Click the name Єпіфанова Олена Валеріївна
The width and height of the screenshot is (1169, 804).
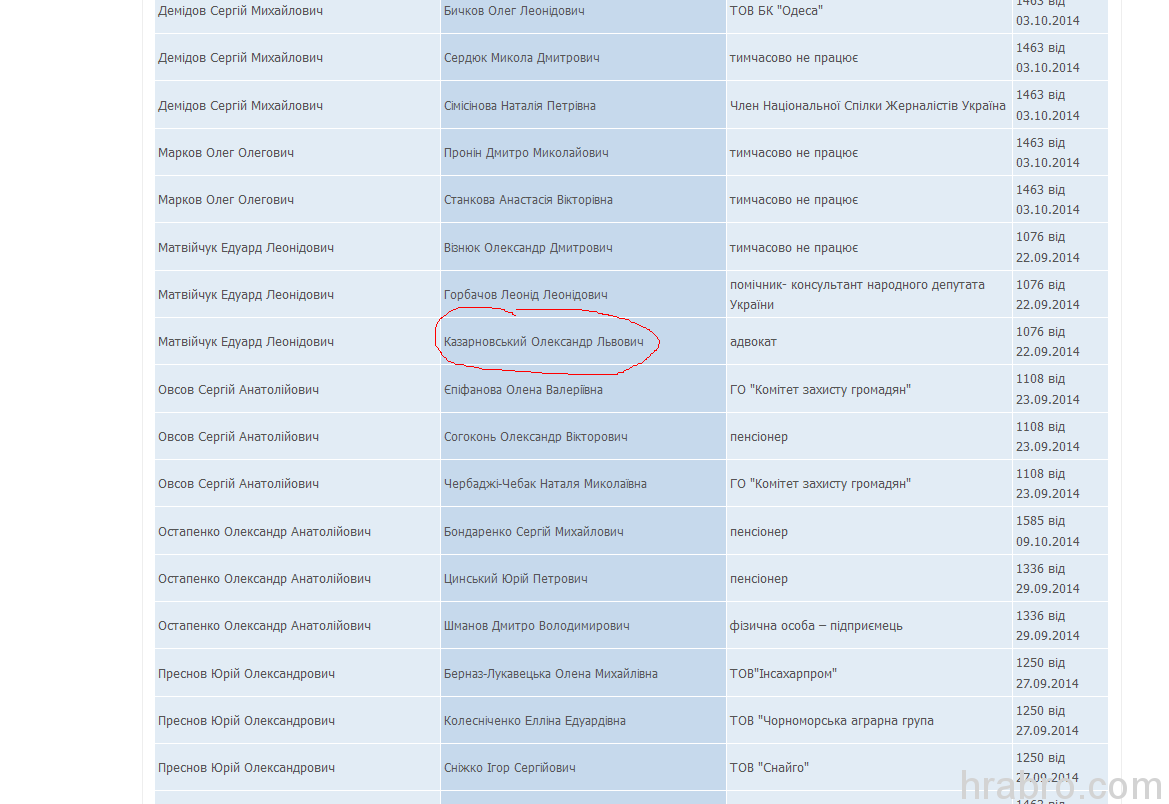coord(523,390)
